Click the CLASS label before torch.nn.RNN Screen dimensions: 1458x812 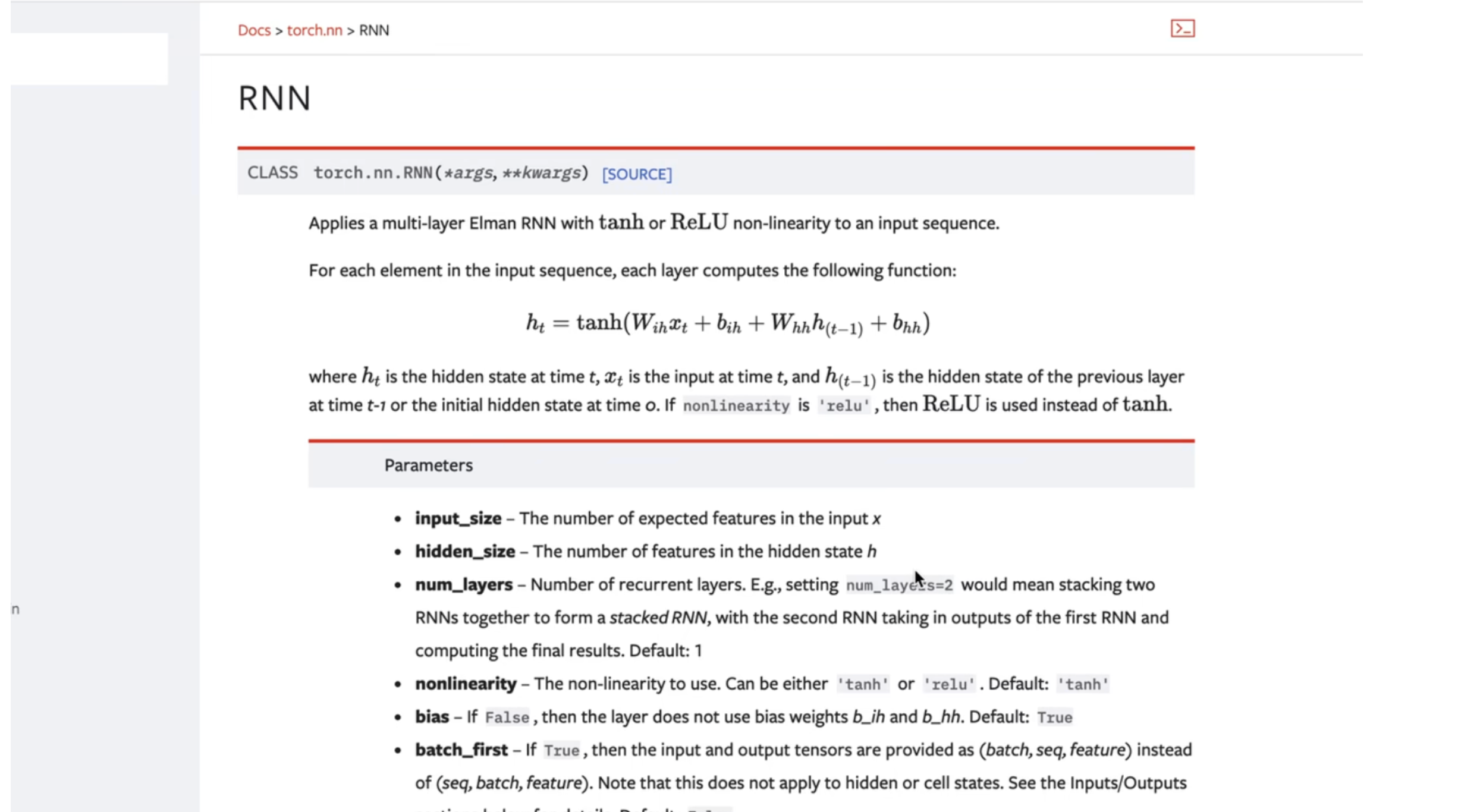[x=272, y=173]
